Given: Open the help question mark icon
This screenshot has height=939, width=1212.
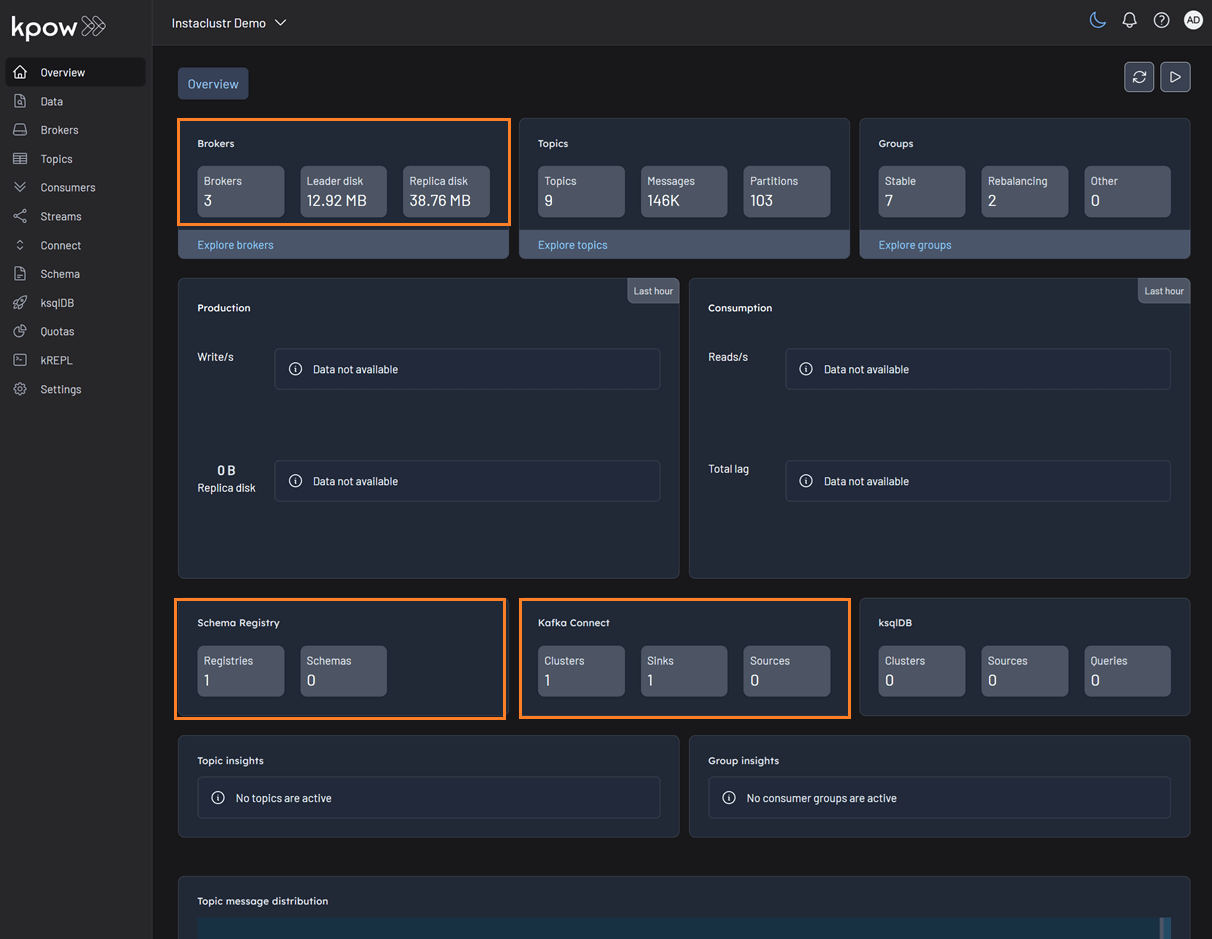Looking at the screenshot, I should pyautogui.click(x=1161, y=20).
